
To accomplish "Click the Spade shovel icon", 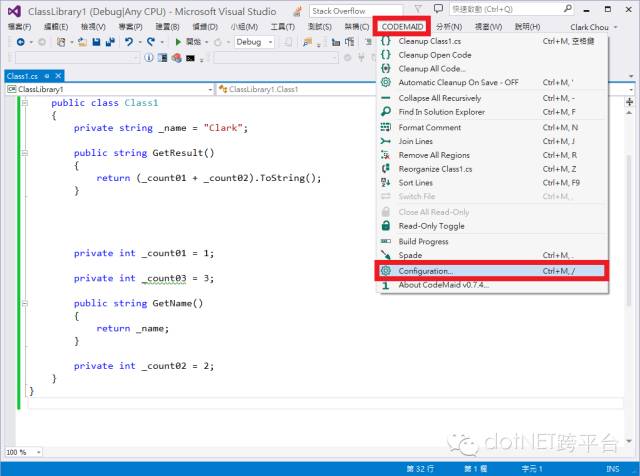I will coord(385,255).
